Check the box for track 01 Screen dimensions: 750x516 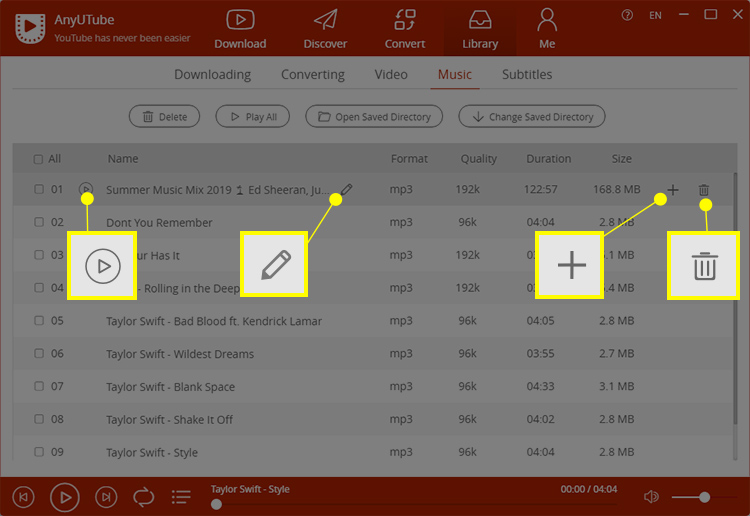[39, 189]
